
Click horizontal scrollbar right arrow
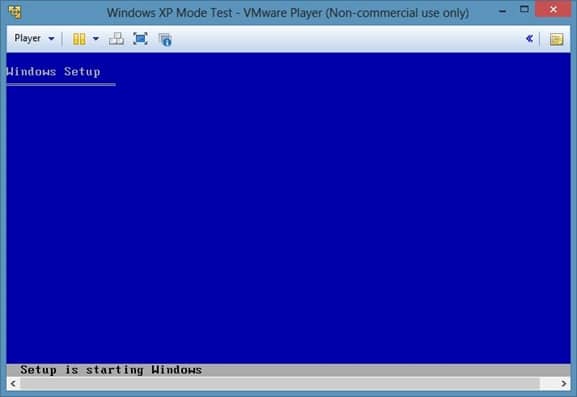pos(564,383)
